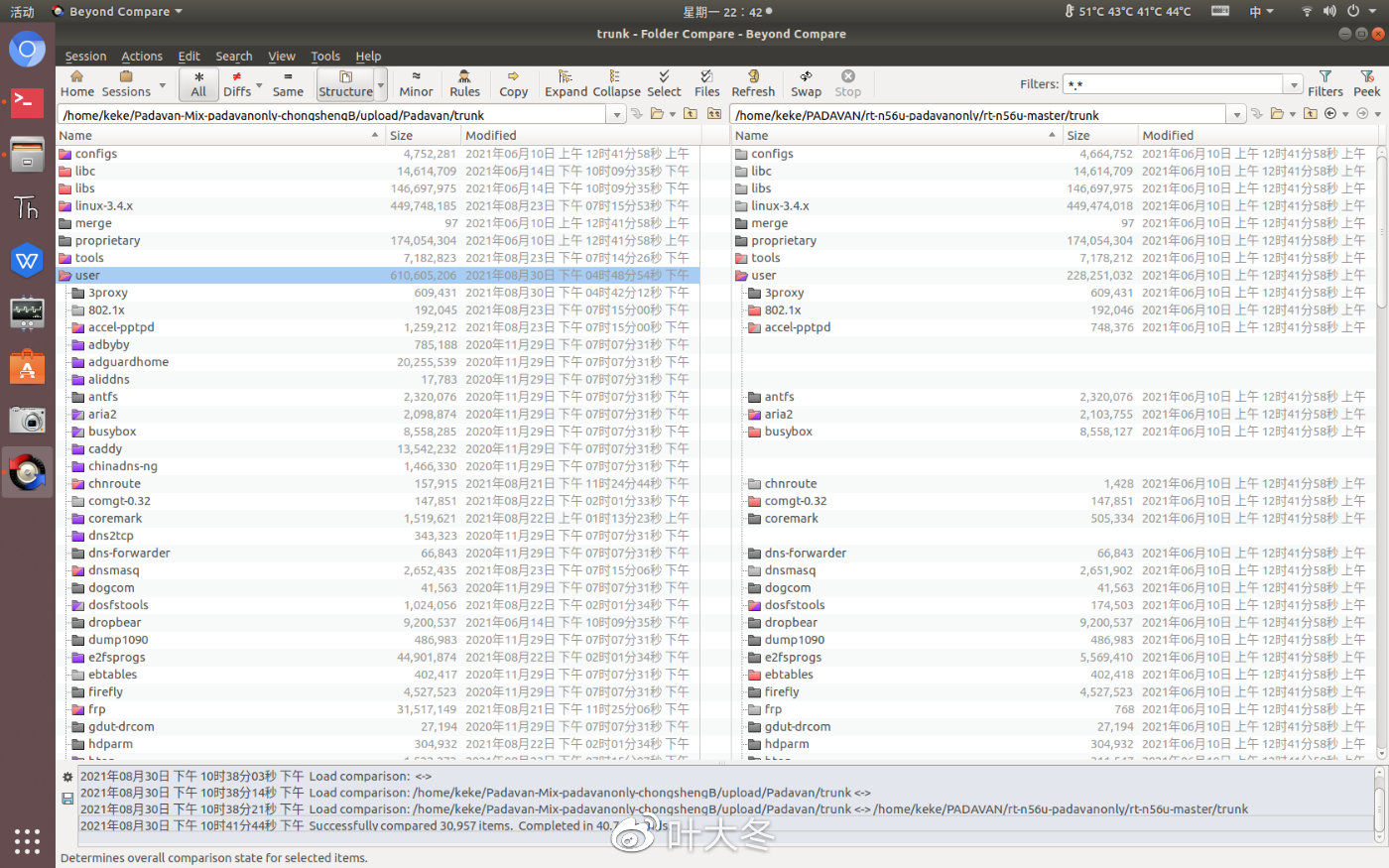
Task: Click 活动 Activities in top bar
Action: click(22, 12)
